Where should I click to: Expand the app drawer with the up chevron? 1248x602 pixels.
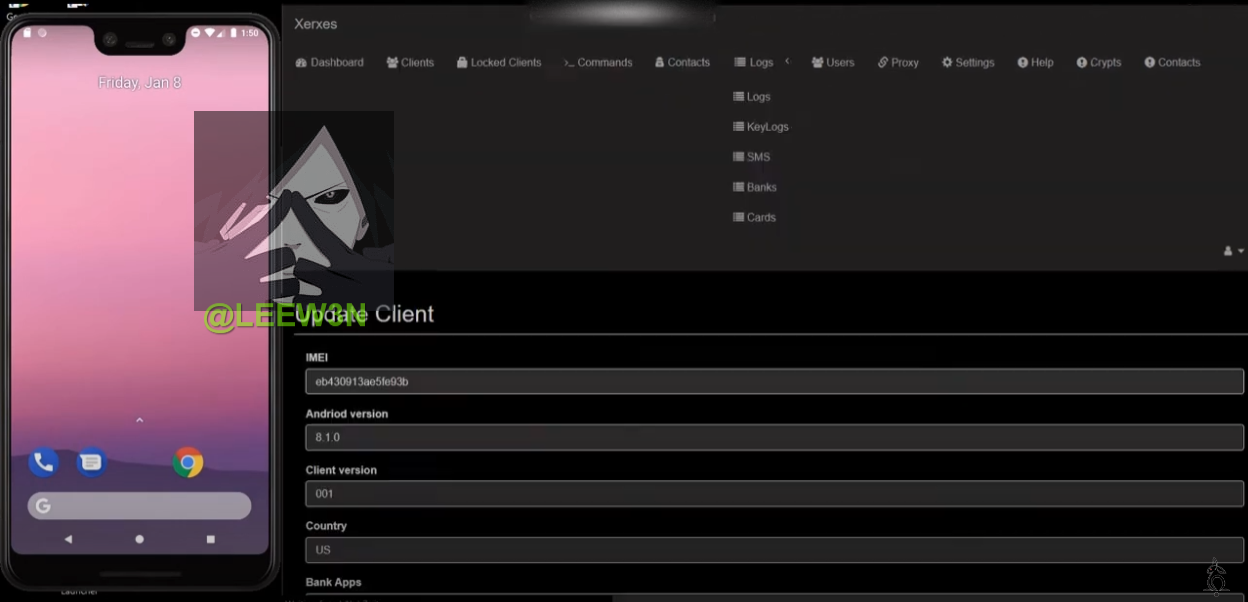(x=139, y=420)
